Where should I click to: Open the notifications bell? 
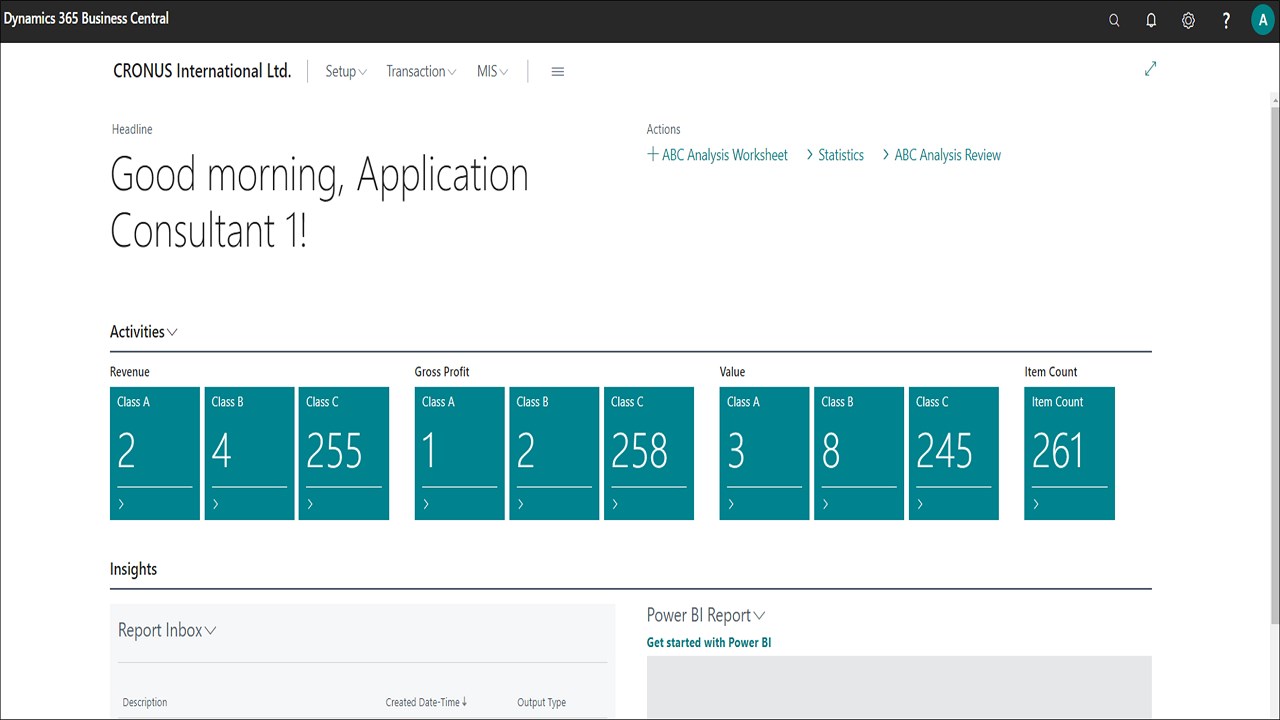coord(1151,20)
